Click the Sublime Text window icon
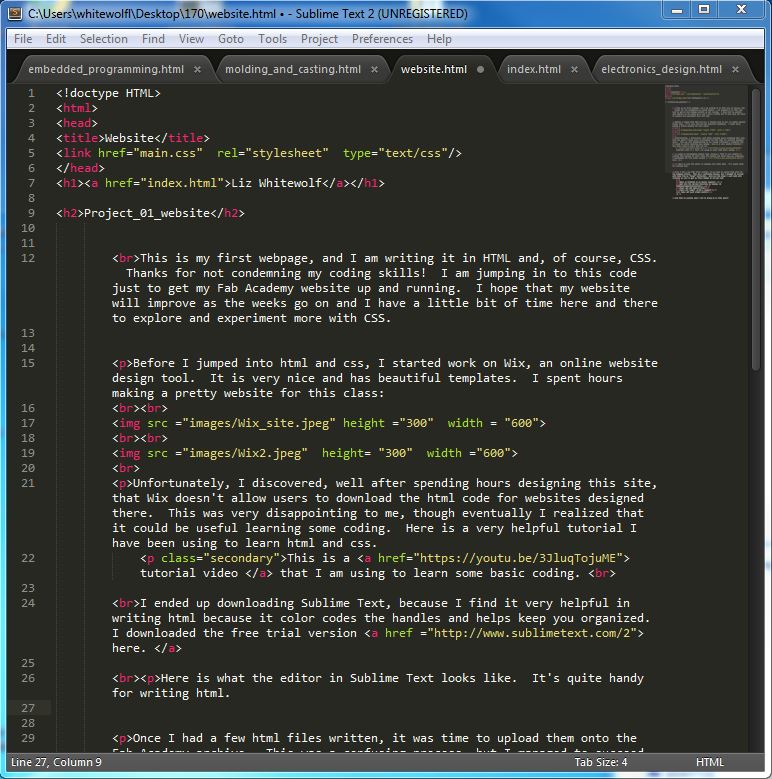Viewport: 772px width, 779px height. pos(15,13)
